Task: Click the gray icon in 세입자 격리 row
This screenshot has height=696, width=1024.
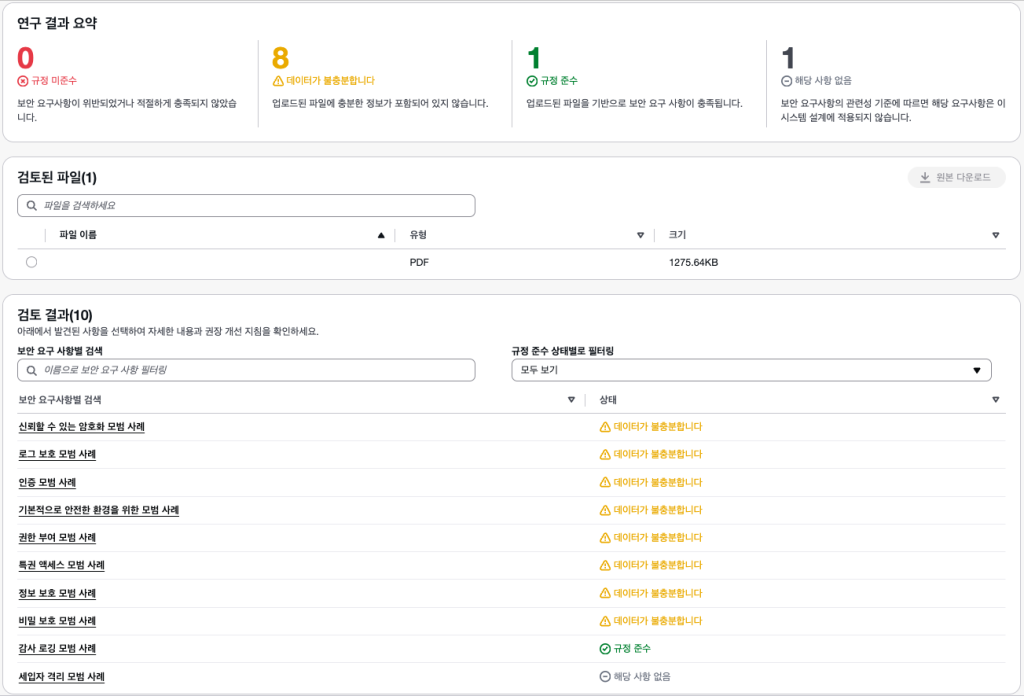Action: tap(605, 677)
